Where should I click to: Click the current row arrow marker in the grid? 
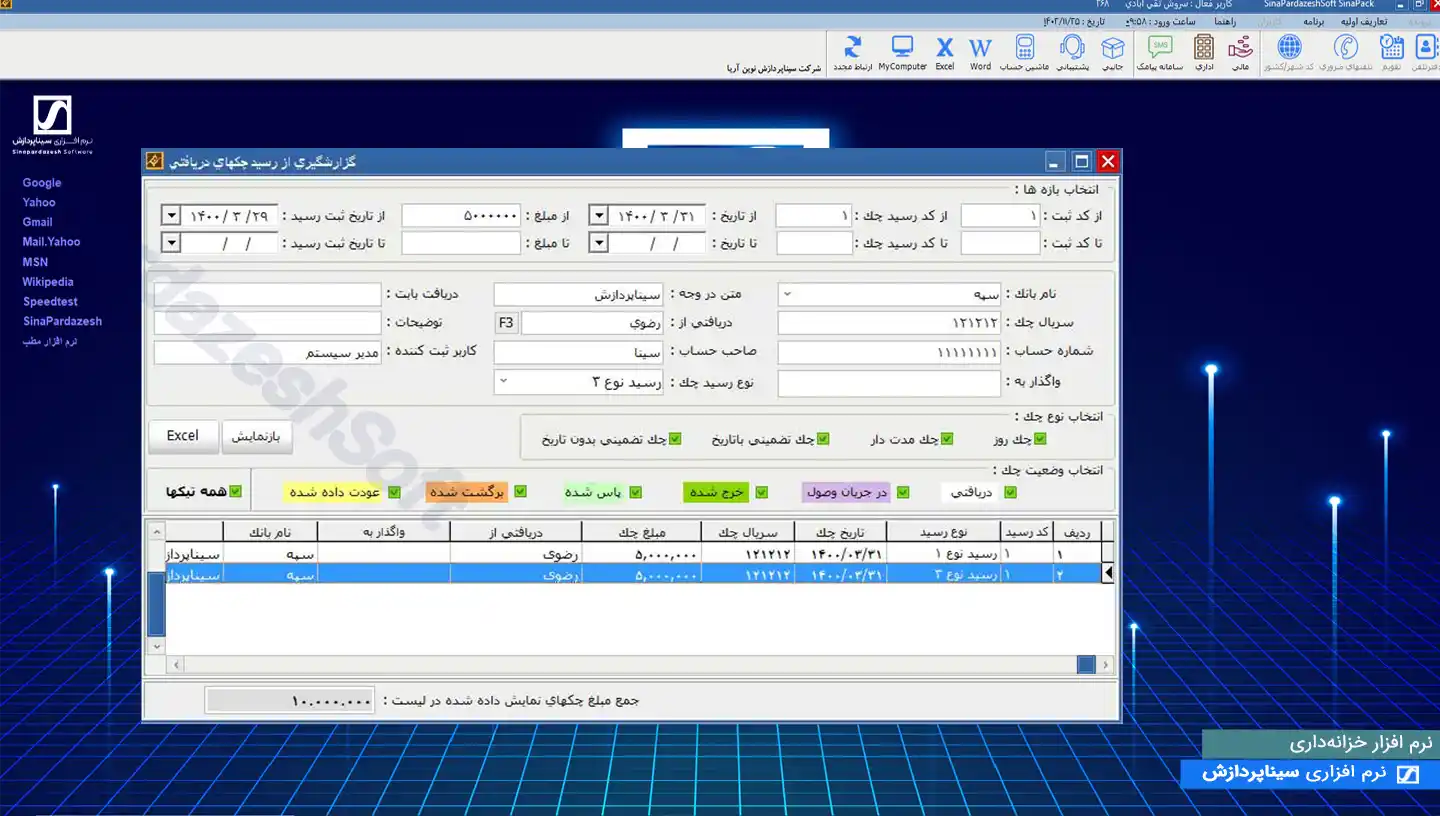tap(1107, 573)
